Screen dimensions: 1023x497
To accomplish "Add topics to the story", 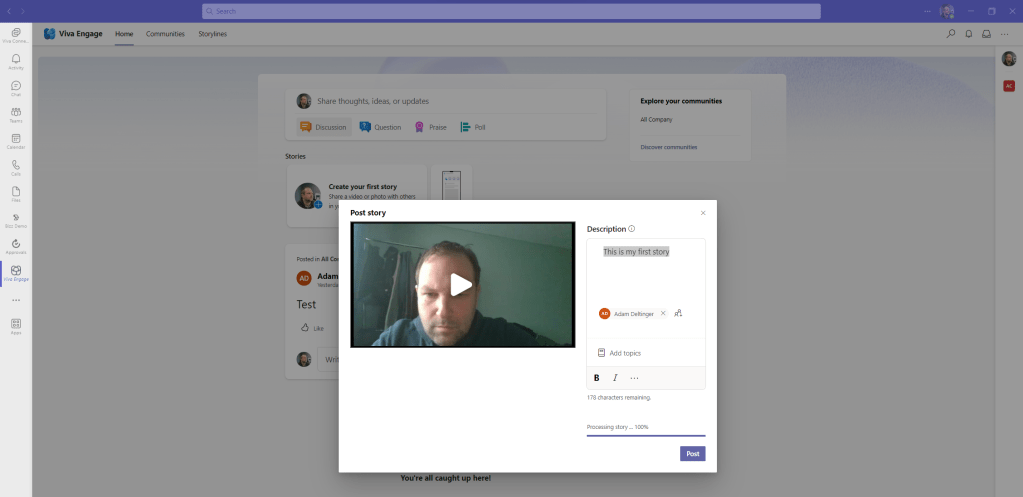I will click(x=624, y=353).
